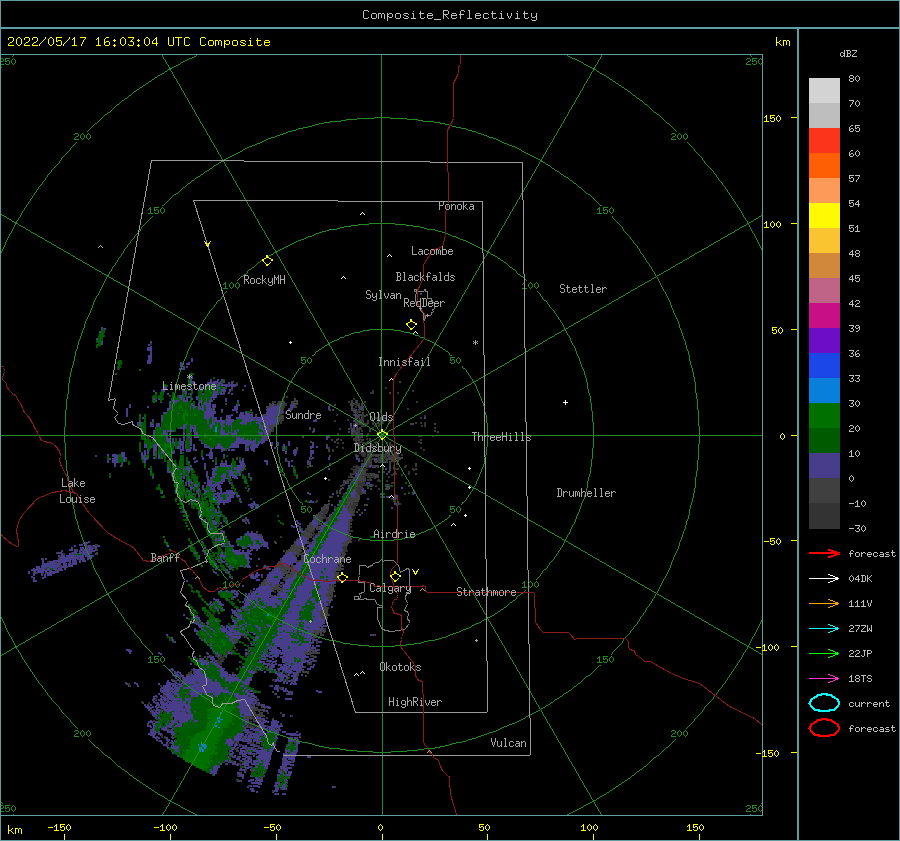
Task: Click the Cochrane town label
Action: 327,559
